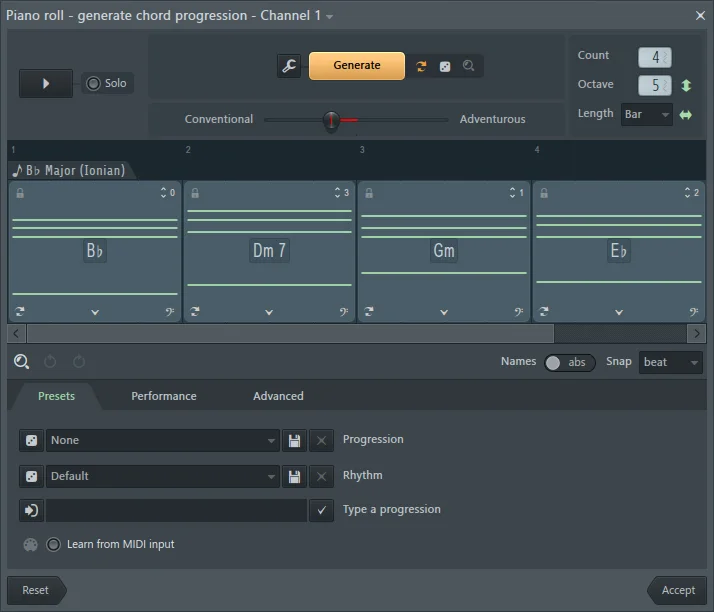Click the dice randomize icon next to Generate
Viewport: 714px width, 612px height.
(445, 66)
